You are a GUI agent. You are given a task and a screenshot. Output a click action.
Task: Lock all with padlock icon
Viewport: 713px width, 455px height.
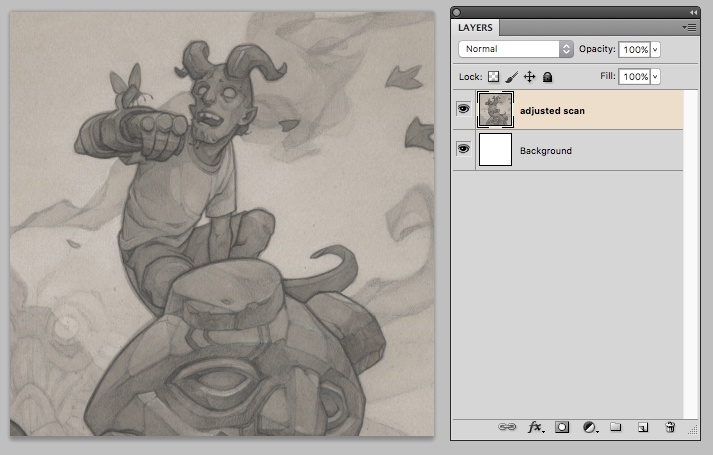(547, 77)
